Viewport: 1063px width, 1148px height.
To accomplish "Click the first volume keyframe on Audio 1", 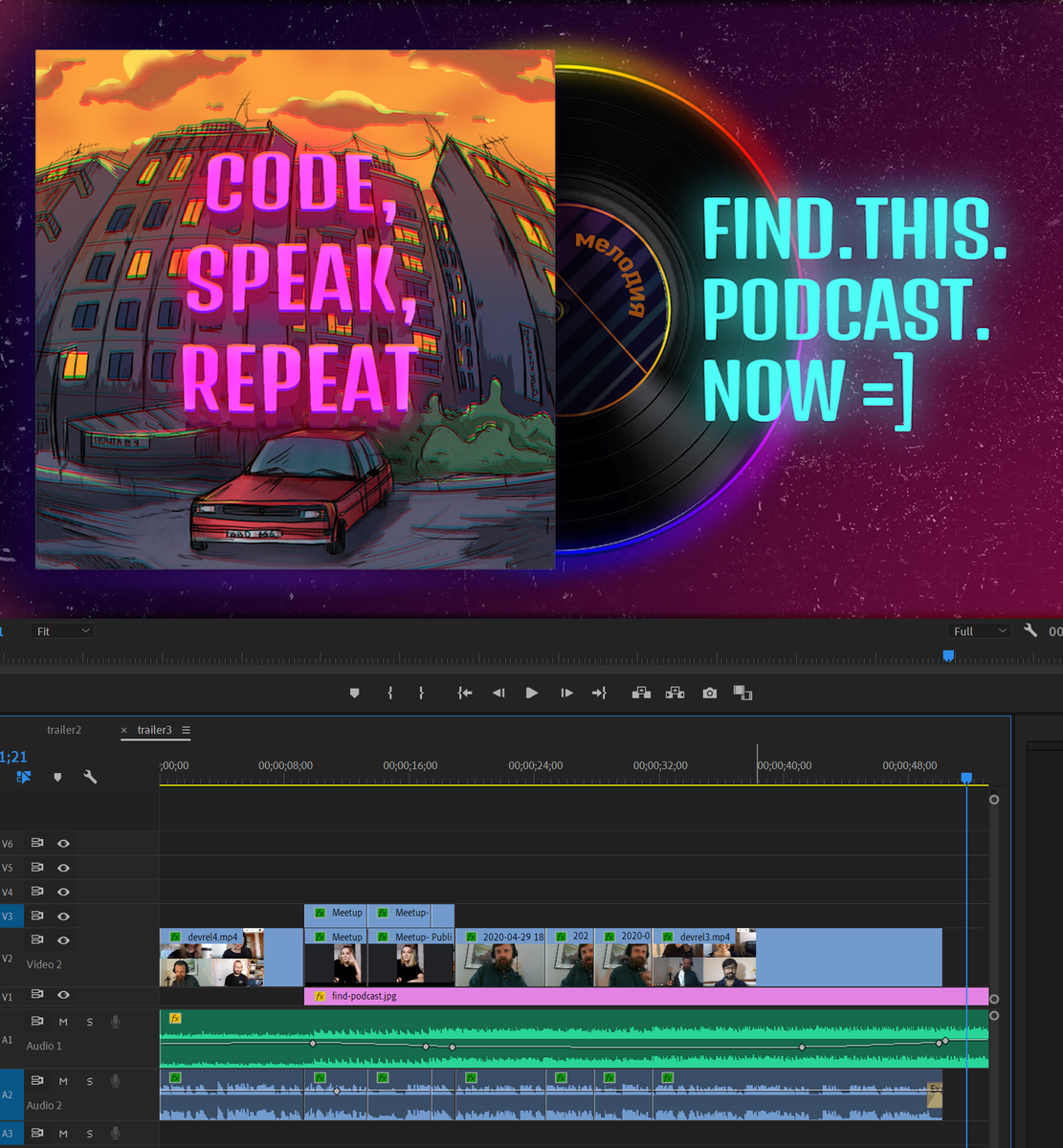I will [x=313, y=1044].
